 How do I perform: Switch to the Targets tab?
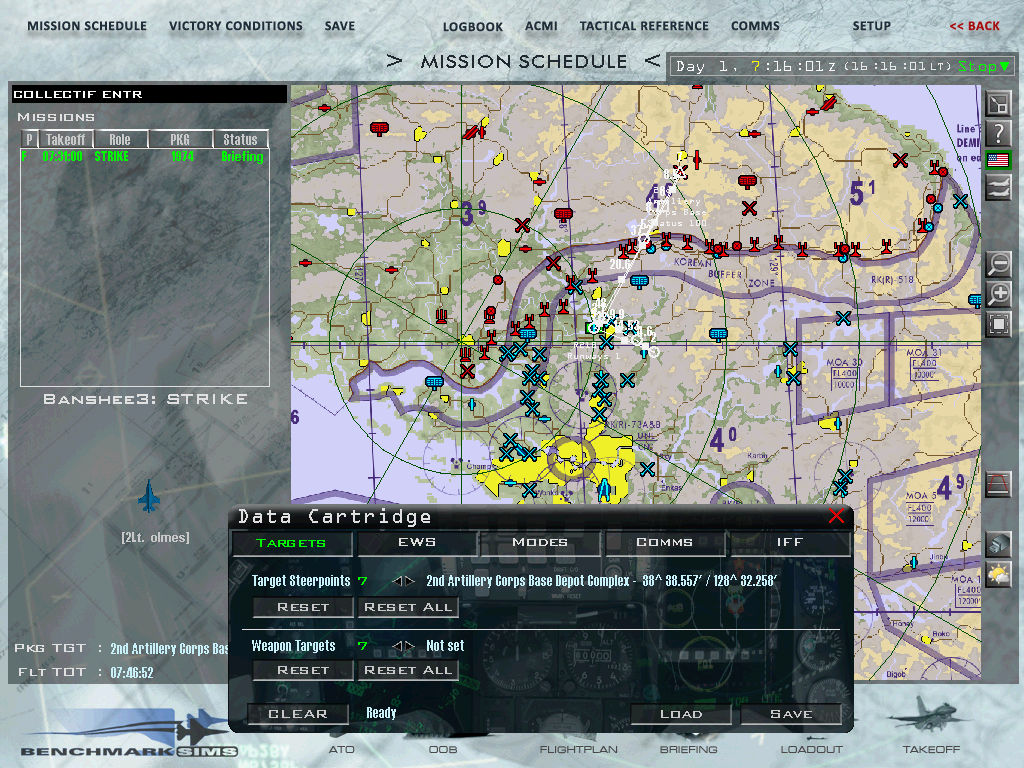pos(291,543)
